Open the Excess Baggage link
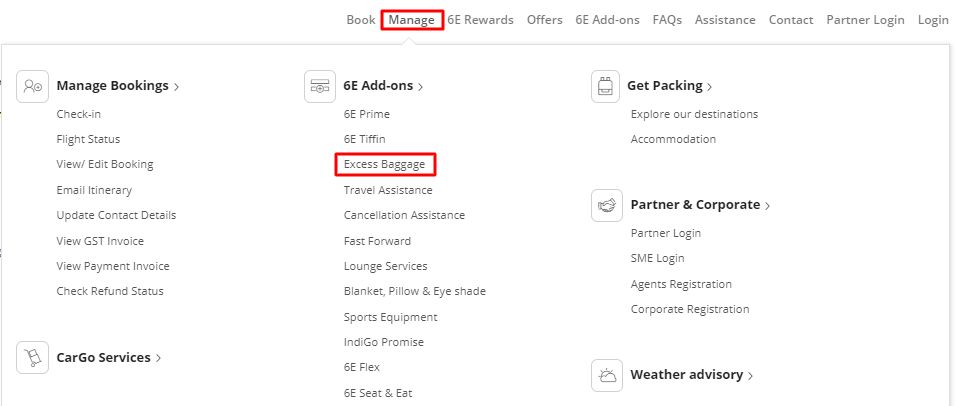The width and height of the screenshot is (956, 406). [385, 164]
